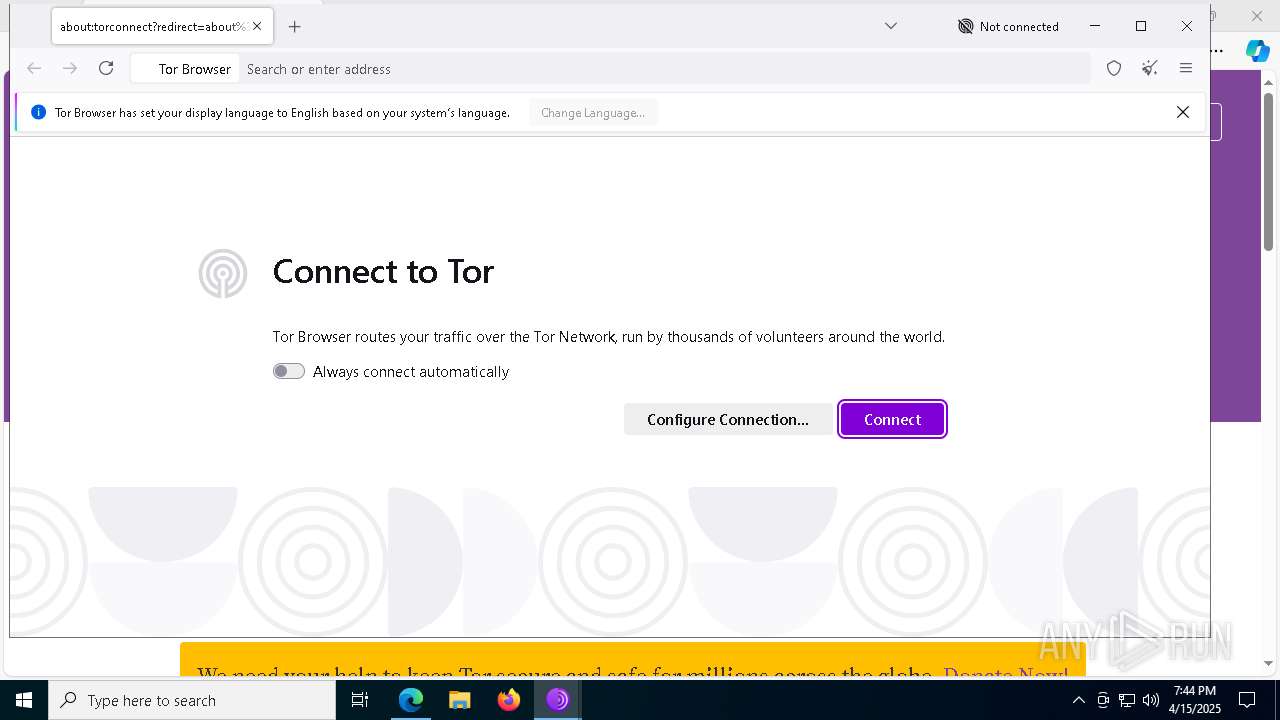This screenshot has height=720, width=1280.
Task: Reload the current page
Action: pyautogui.click(x=106, y=68)
